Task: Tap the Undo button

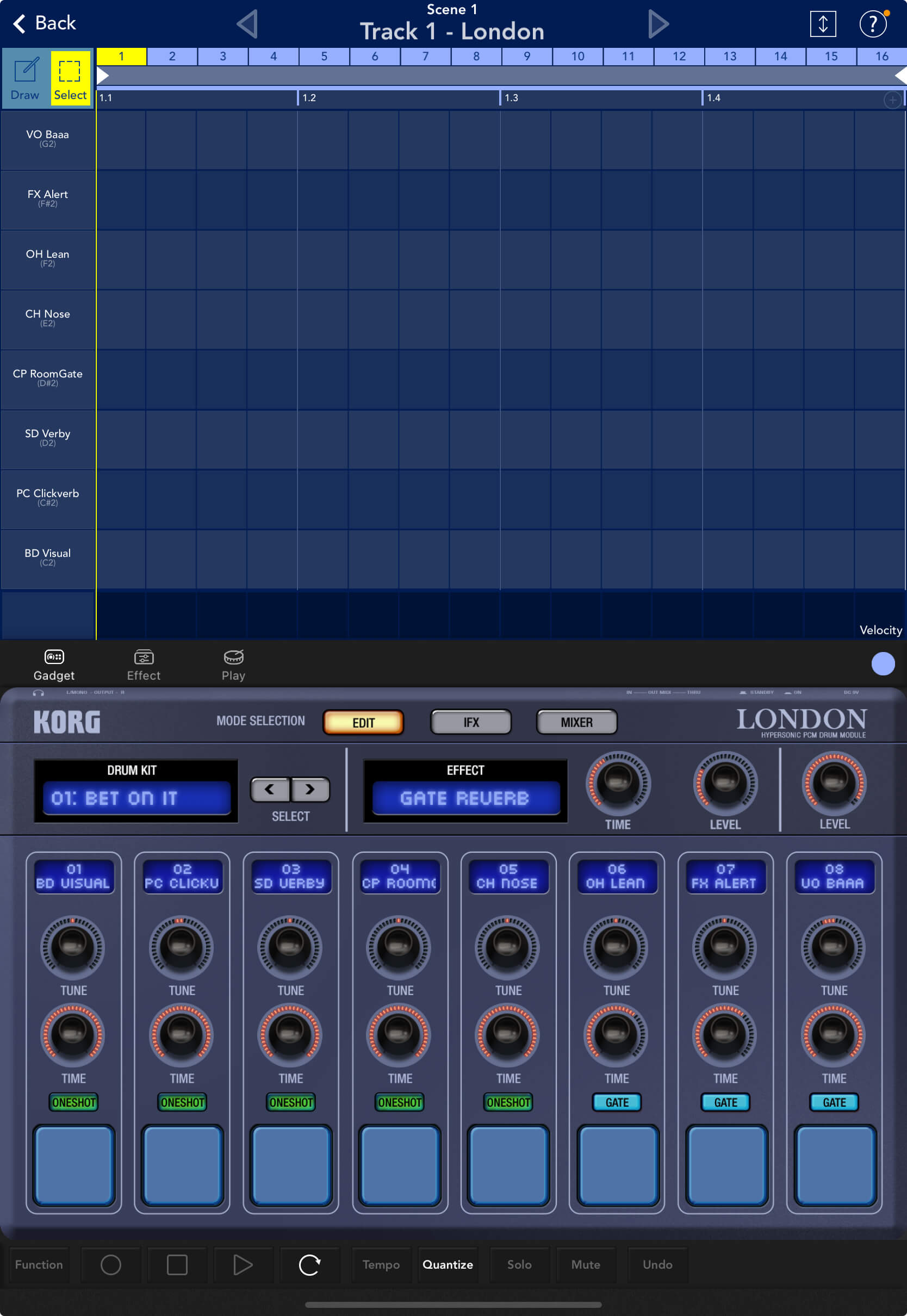Action: (x=657, y=1264)
